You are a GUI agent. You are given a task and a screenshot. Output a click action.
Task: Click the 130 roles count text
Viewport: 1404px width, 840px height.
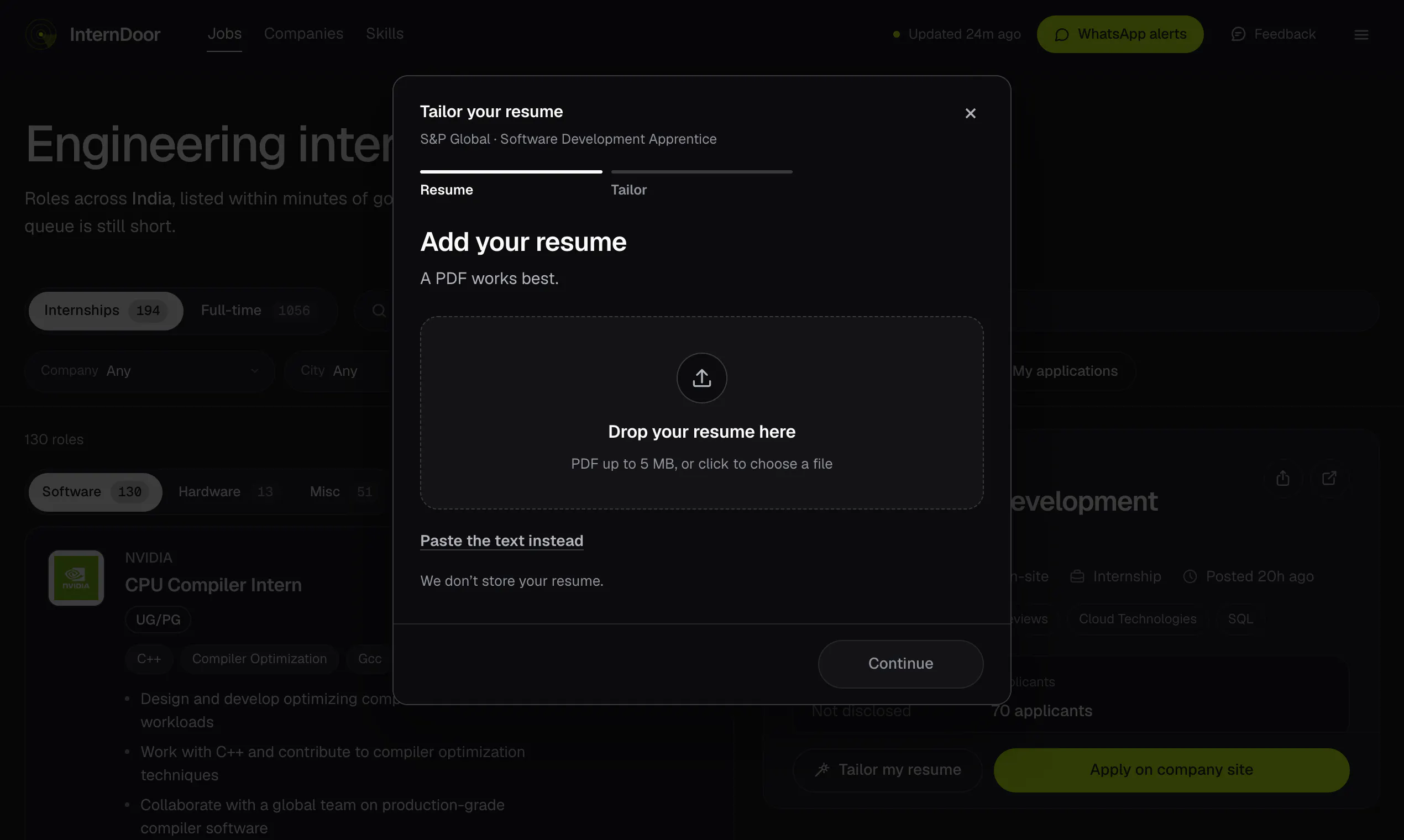coord(54,439)
